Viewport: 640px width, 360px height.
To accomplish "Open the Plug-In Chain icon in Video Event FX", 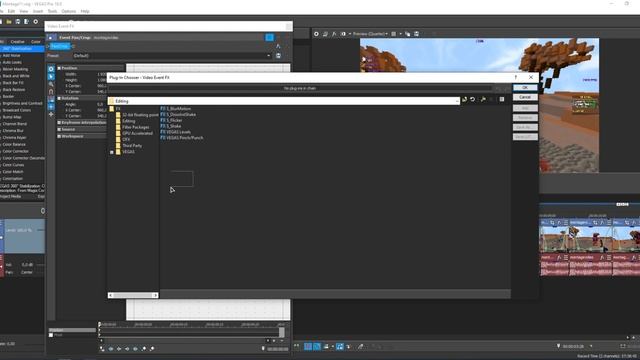I will click(278, 46).
